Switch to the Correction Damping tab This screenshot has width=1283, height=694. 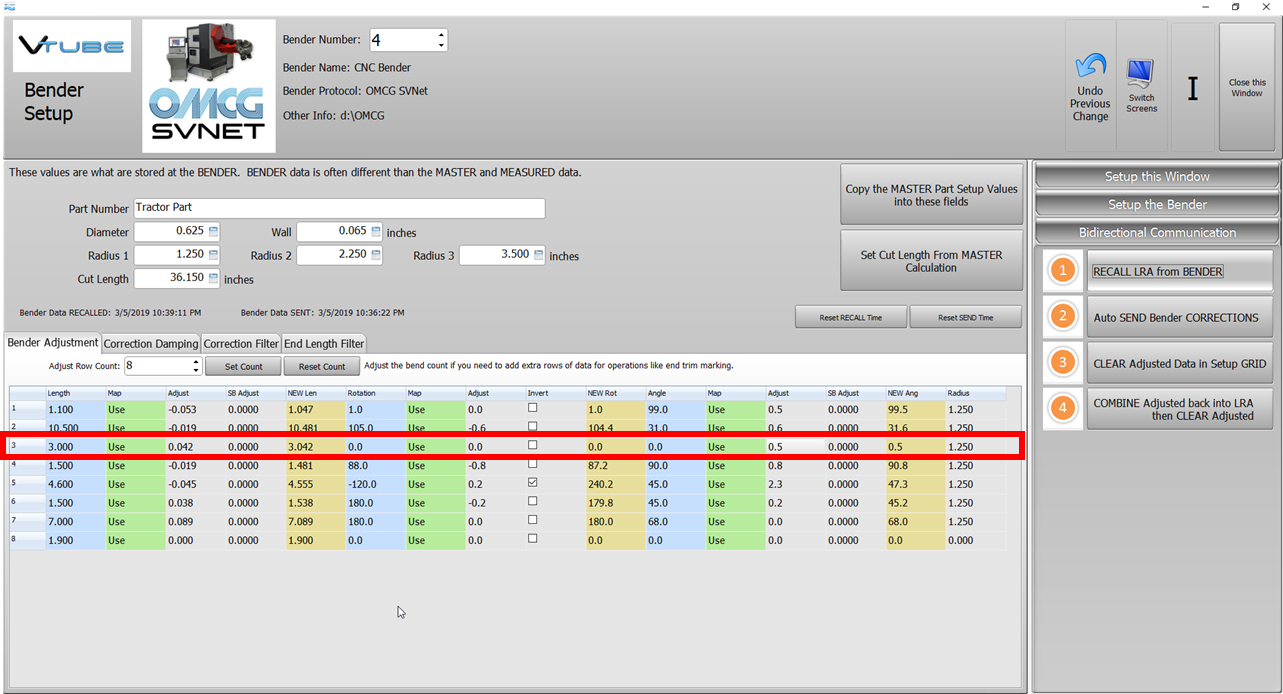pos(151,344)
